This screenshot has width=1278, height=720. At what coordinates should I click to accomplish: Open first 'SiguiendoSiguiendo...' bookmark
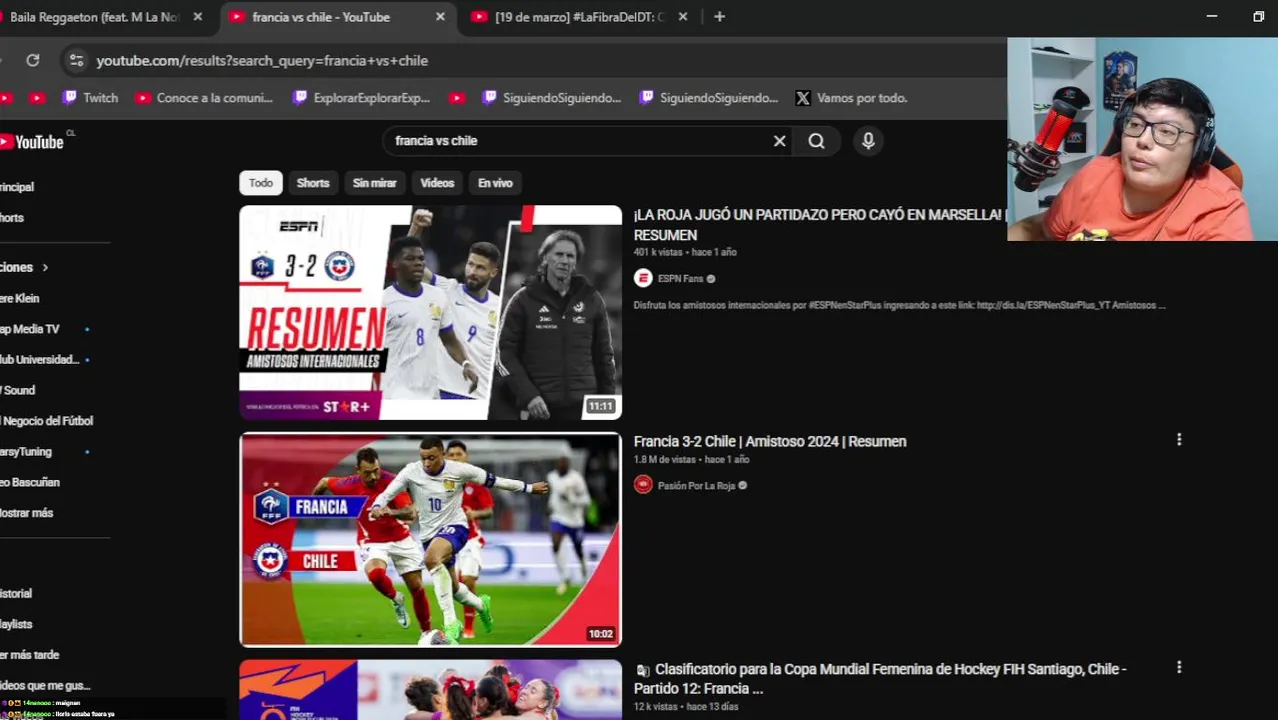551,98
